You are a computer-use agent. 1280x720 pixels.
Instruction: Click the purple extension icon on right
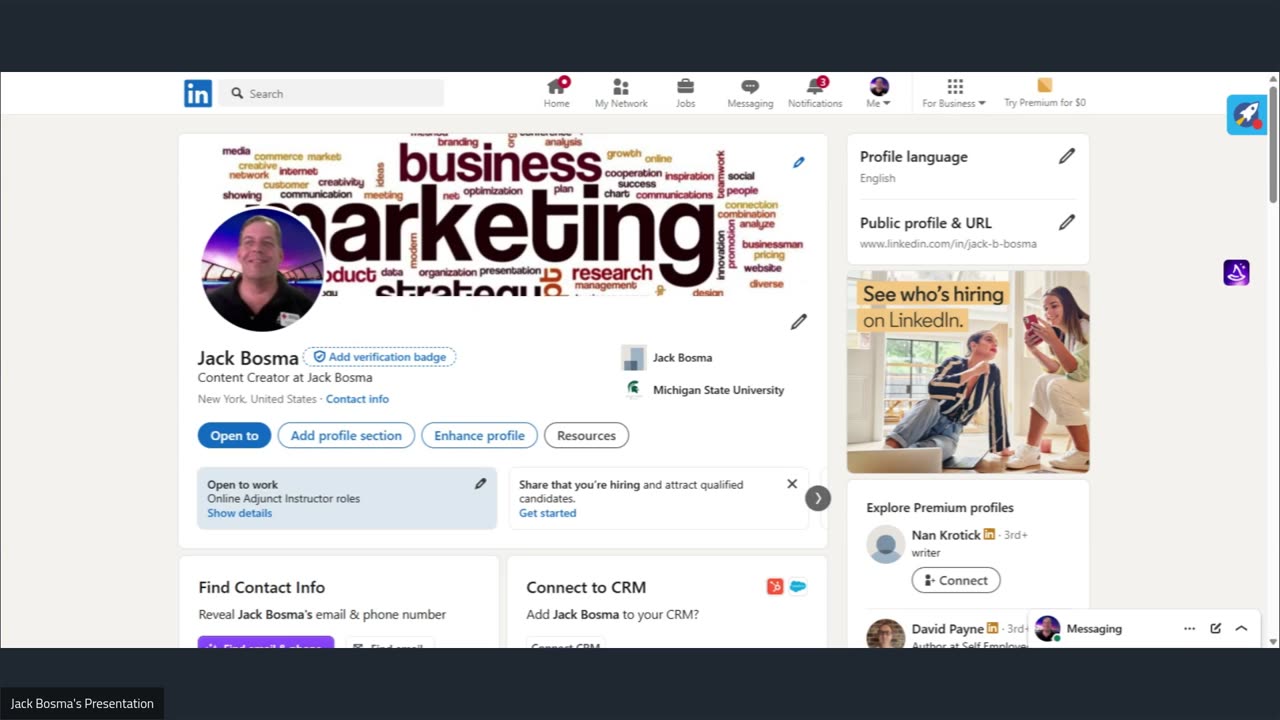coord(1236,272)
